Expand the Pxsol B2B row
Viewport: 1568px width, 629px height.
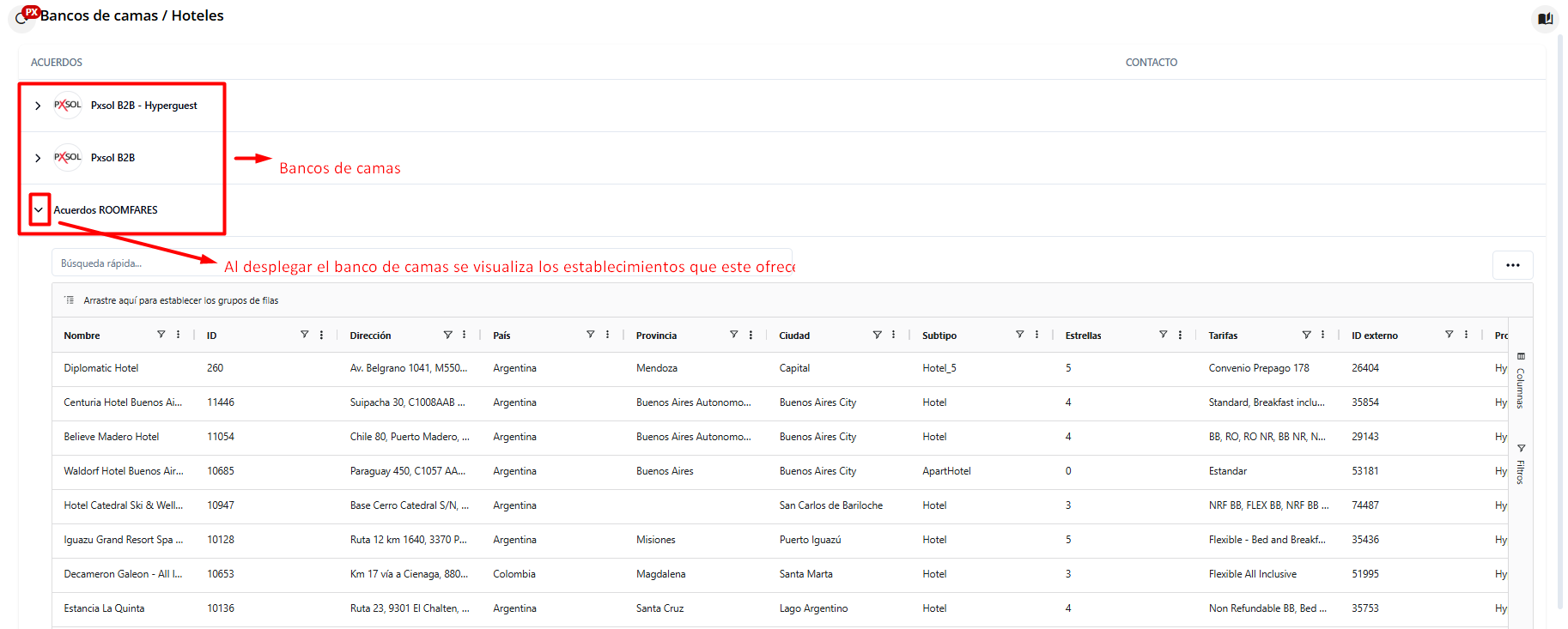(x=38, y=158)
